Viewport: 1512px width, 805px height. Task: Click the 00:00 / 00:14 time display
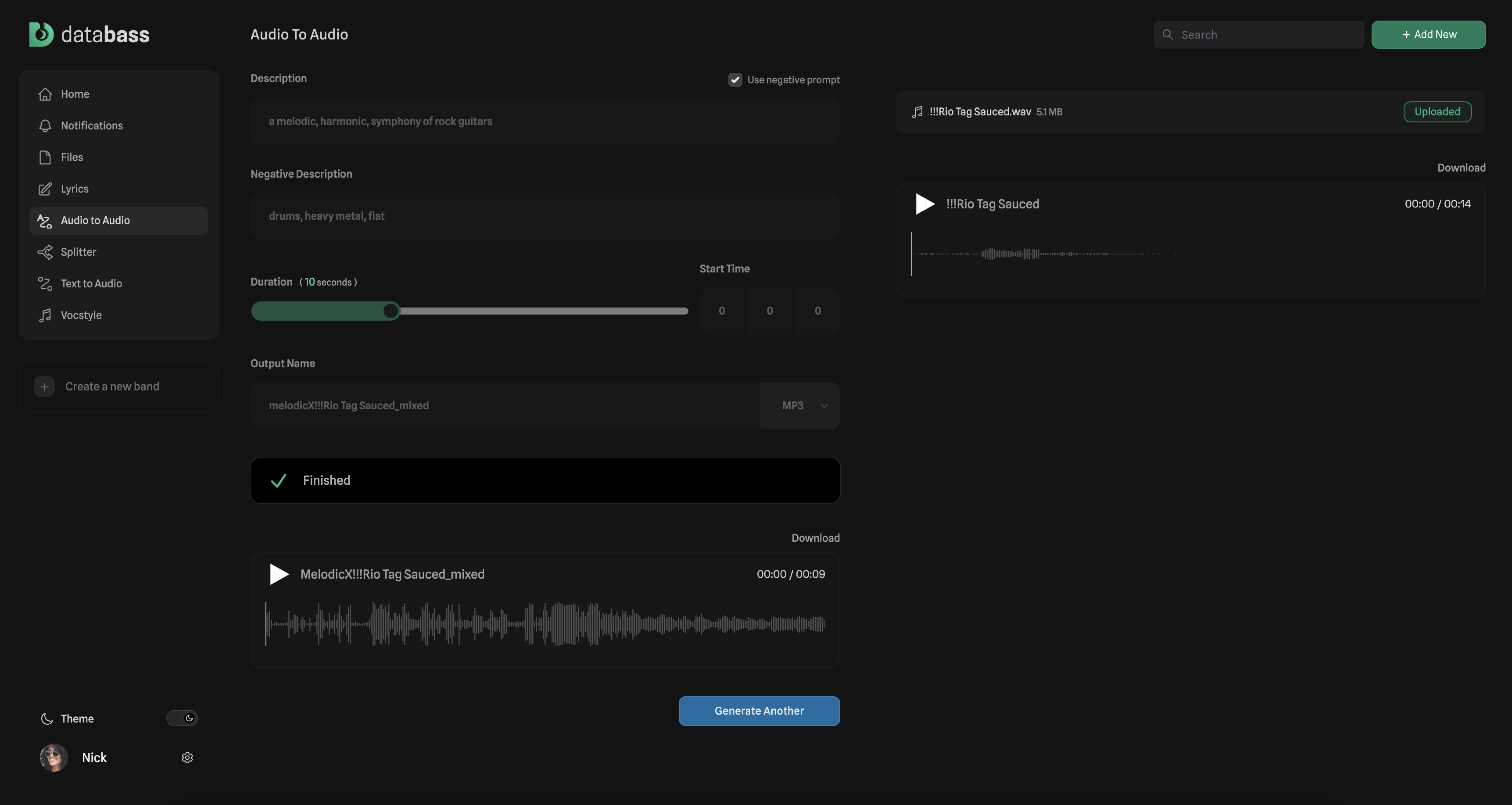[1437, 204]
